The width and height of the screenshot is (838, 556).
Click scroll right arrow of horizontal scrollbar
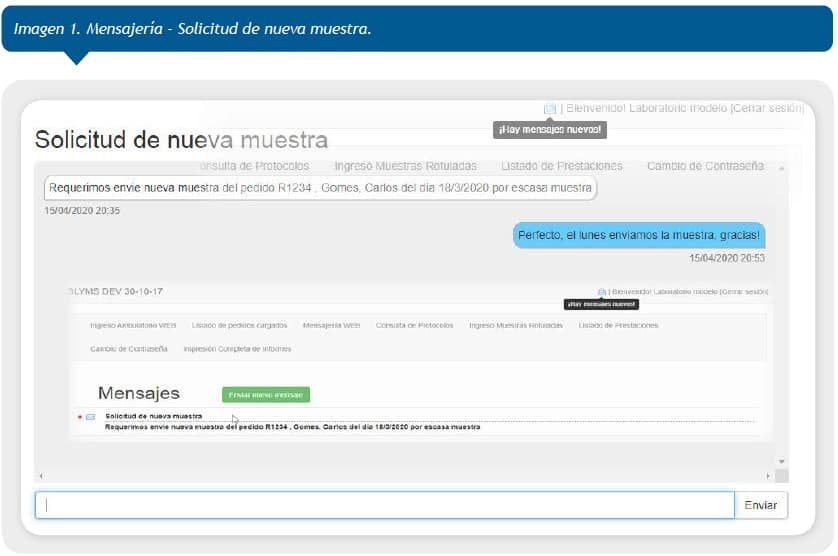click(x=768, y=476)
